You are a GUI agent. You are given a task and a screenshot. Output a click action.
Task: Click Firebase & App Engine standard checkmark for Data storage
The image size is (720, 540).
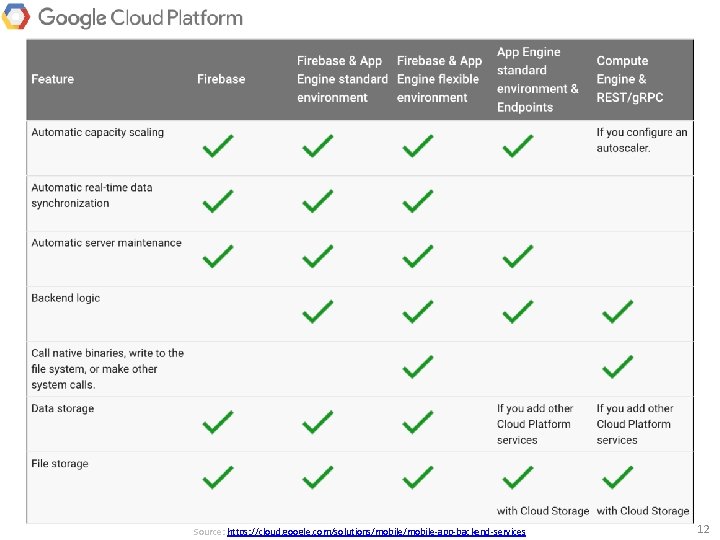coord(318,422)
